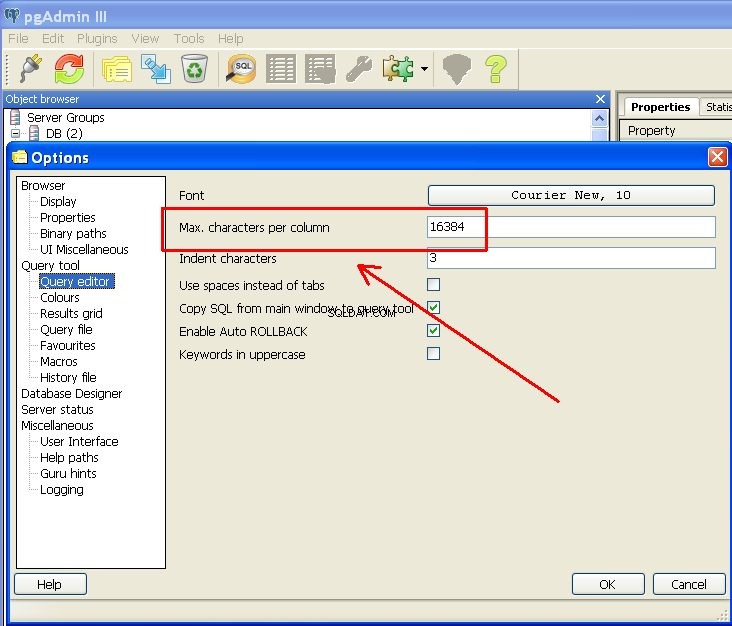
Task: Select Miscellaneous in the options tree
Action: (x=57, y=425)
